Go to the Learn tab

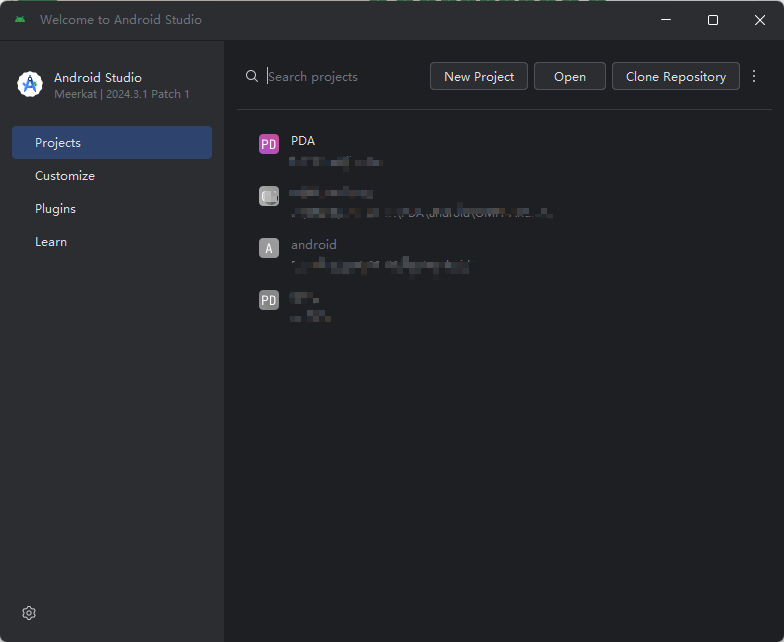pyautogui.click(x=112, y=242)
